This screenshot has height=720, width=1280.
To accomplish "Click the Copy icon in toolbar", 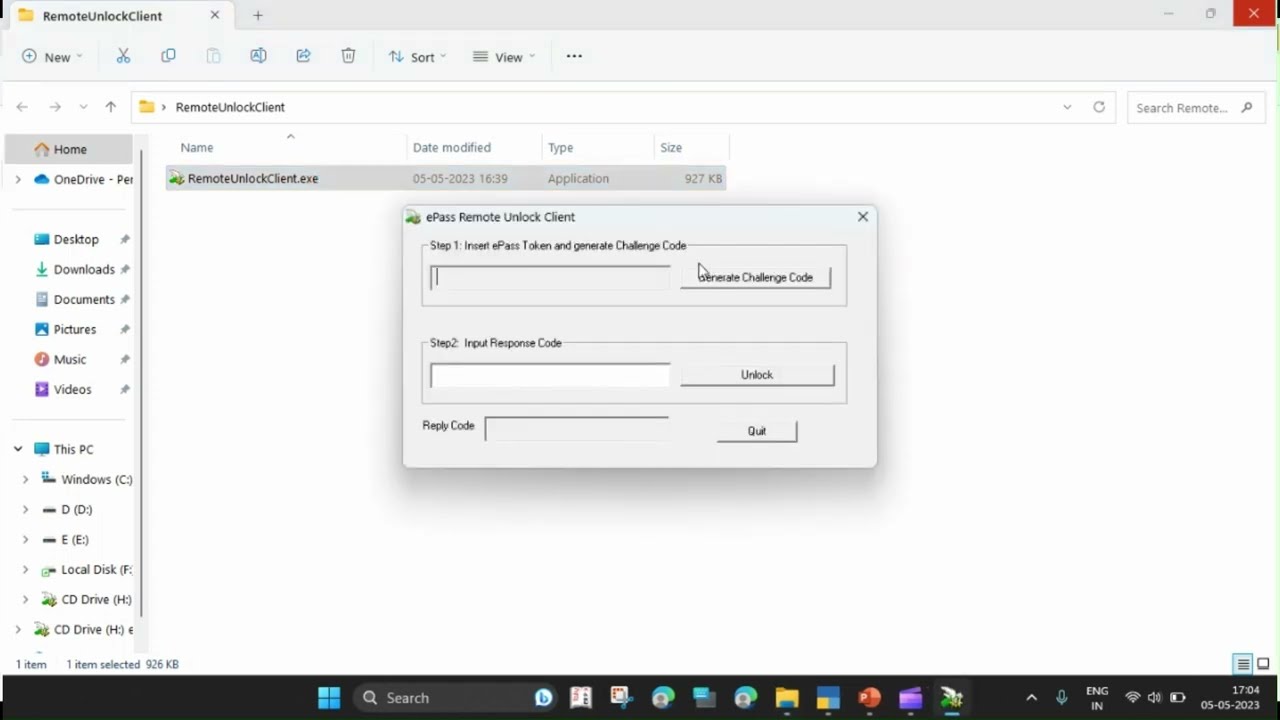I will [x=168, y=56].
